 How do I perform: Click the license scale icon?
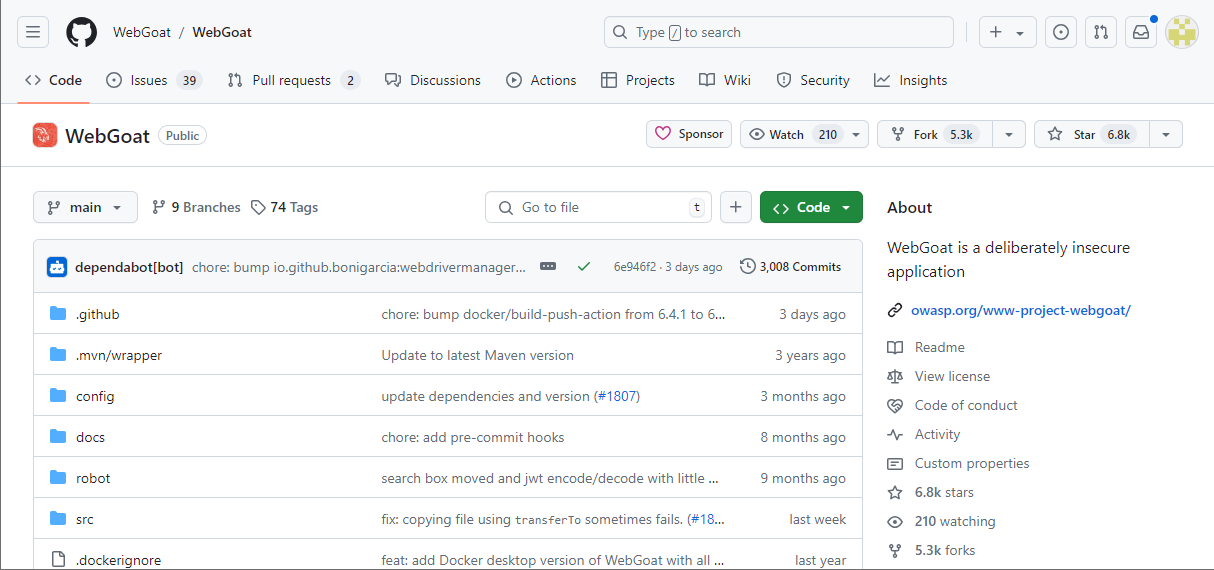click(x=895, y=376)
